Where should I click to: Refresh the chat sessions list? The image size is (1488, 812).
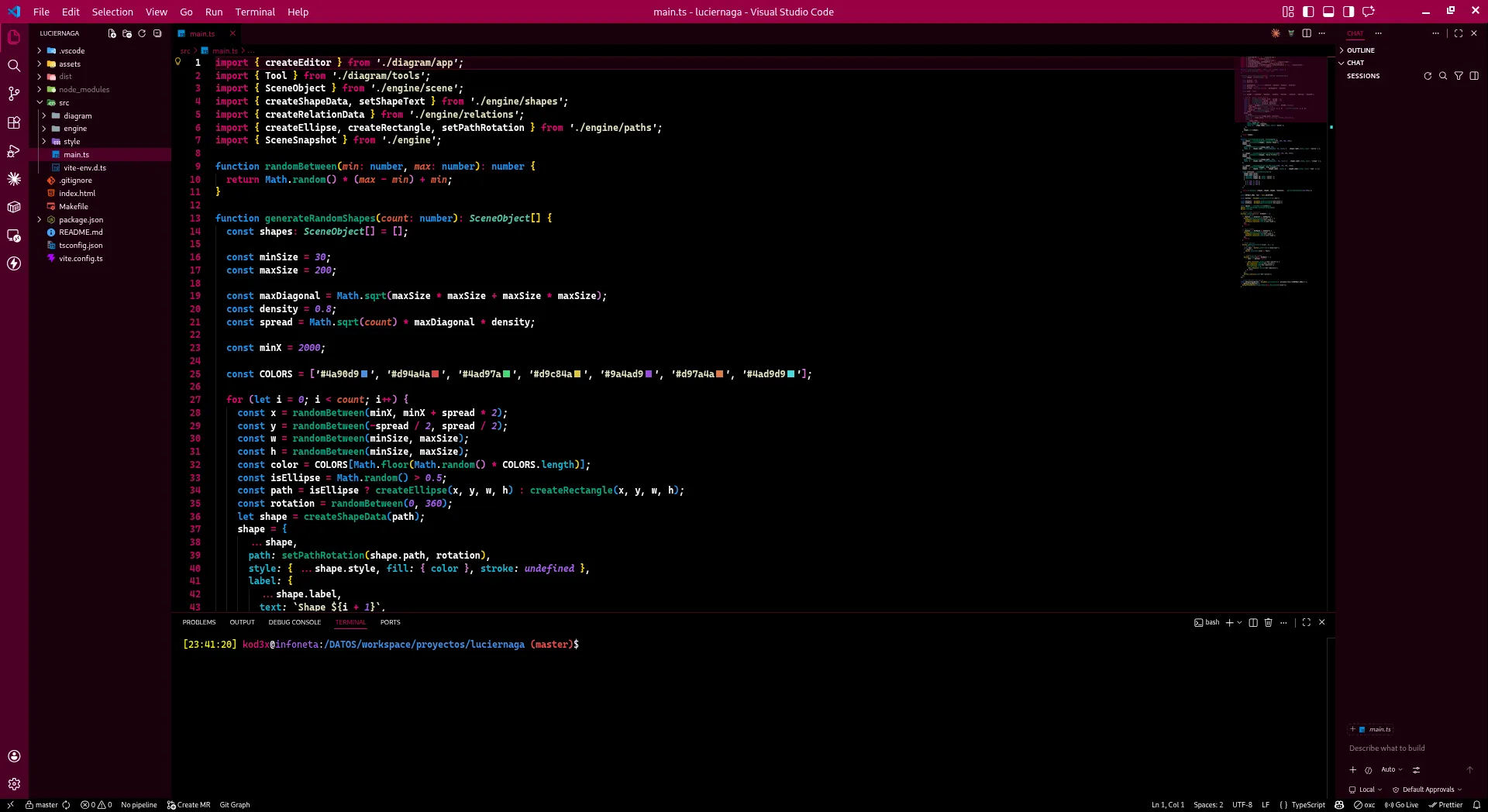1428,76
